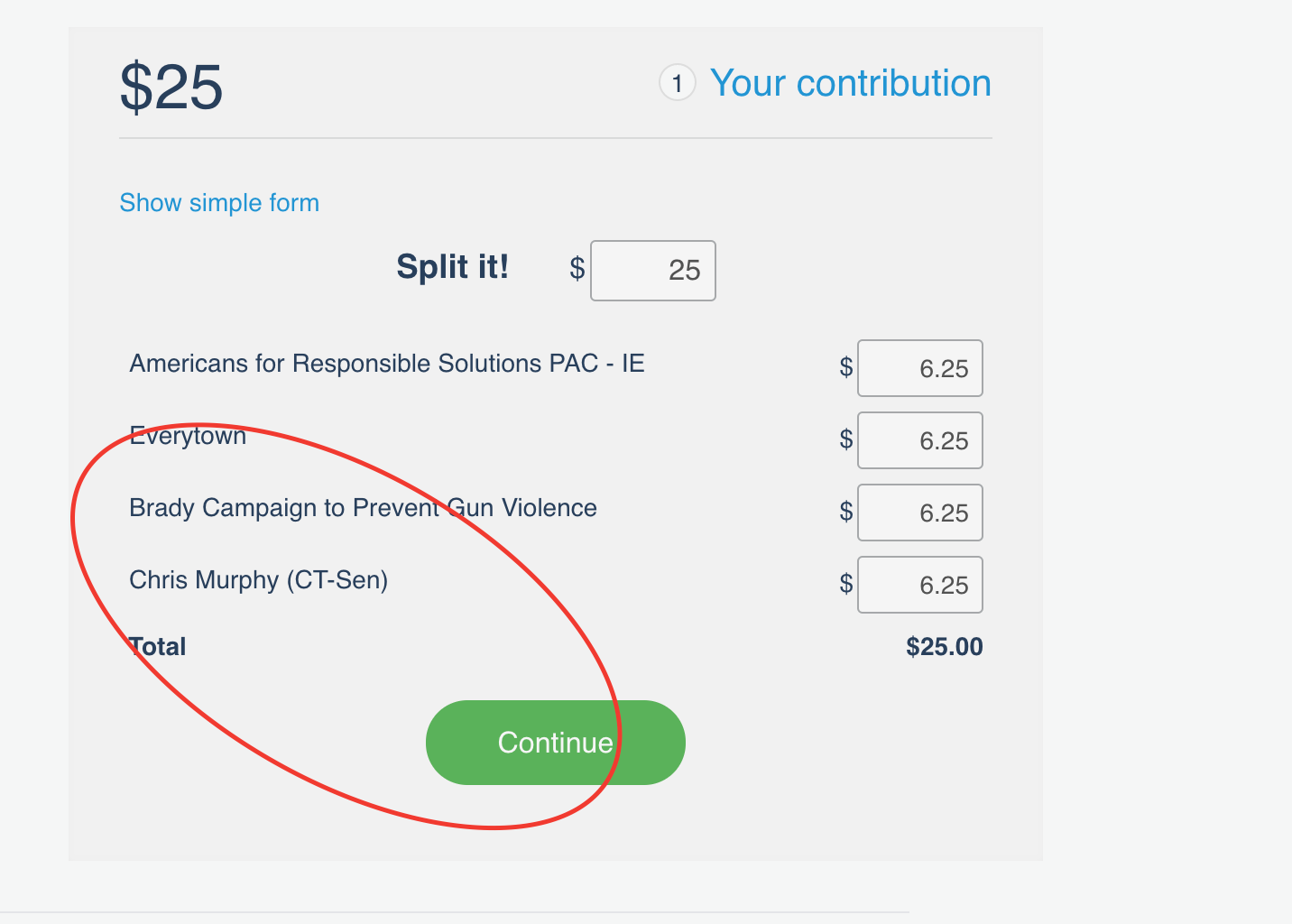Click dollar sign beside Everytown amount field
Screen dimensions: 1292x924
pyautogui.click(x=846, y=439)
